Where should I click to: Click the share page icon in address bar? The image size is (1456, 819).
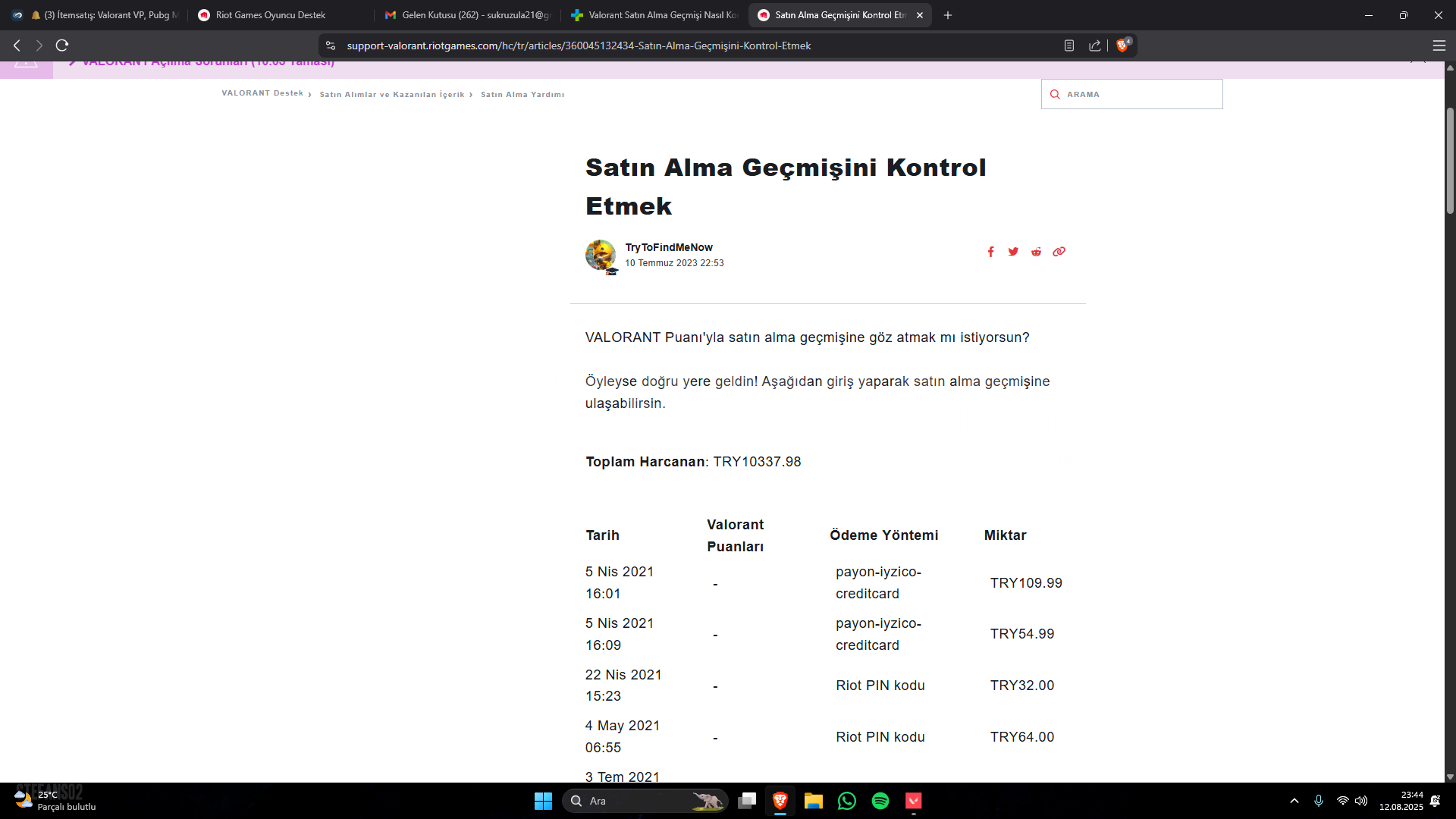click(x=1095, y=45)
